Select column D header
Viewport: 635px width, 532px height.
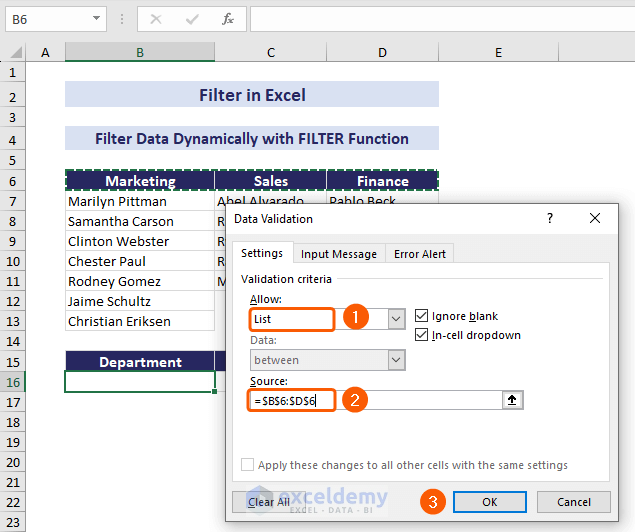(382, 53)
